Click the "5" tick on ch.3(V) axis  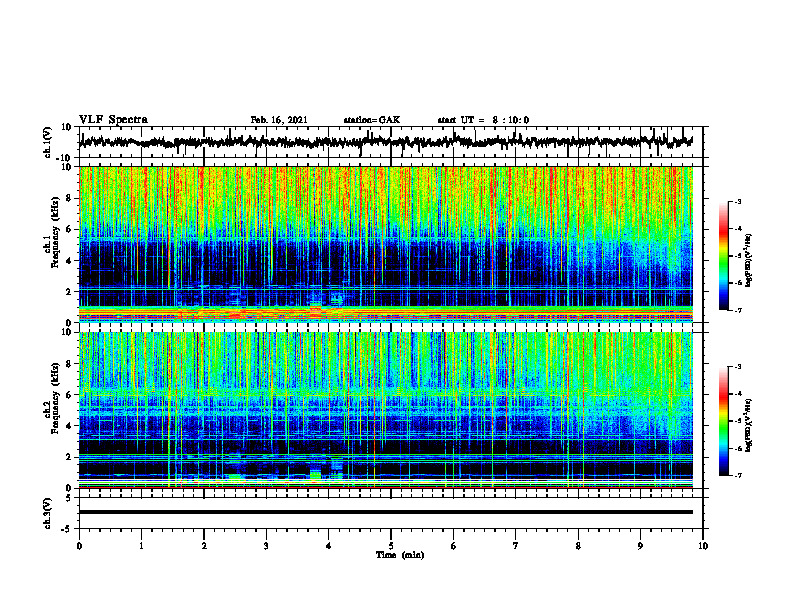click(69, 498)
